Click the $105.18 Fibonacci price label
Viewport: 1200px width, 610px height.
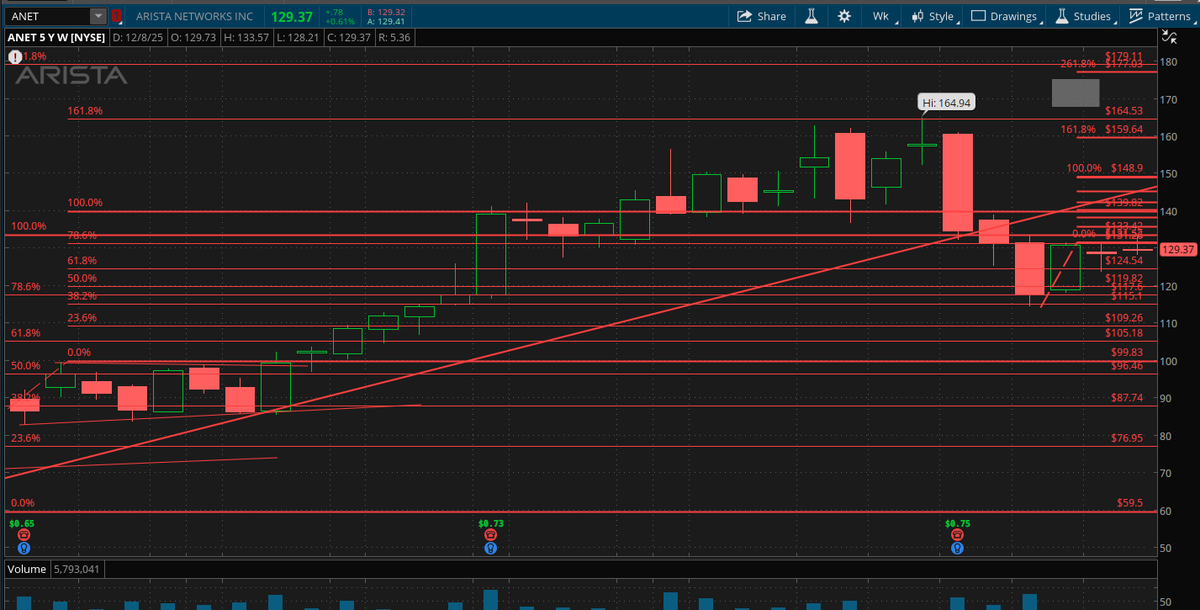1124,333
